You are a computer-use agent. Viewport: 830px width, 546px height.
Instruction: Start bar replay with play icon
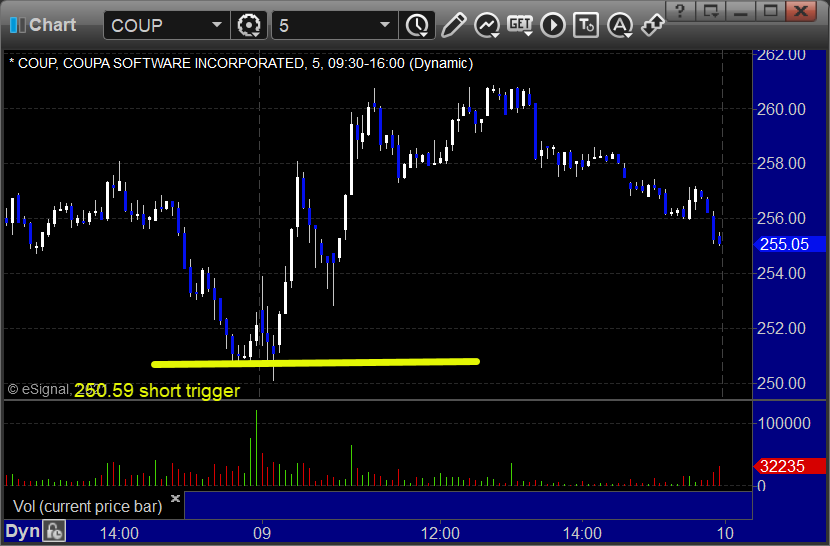coord(553,25)
